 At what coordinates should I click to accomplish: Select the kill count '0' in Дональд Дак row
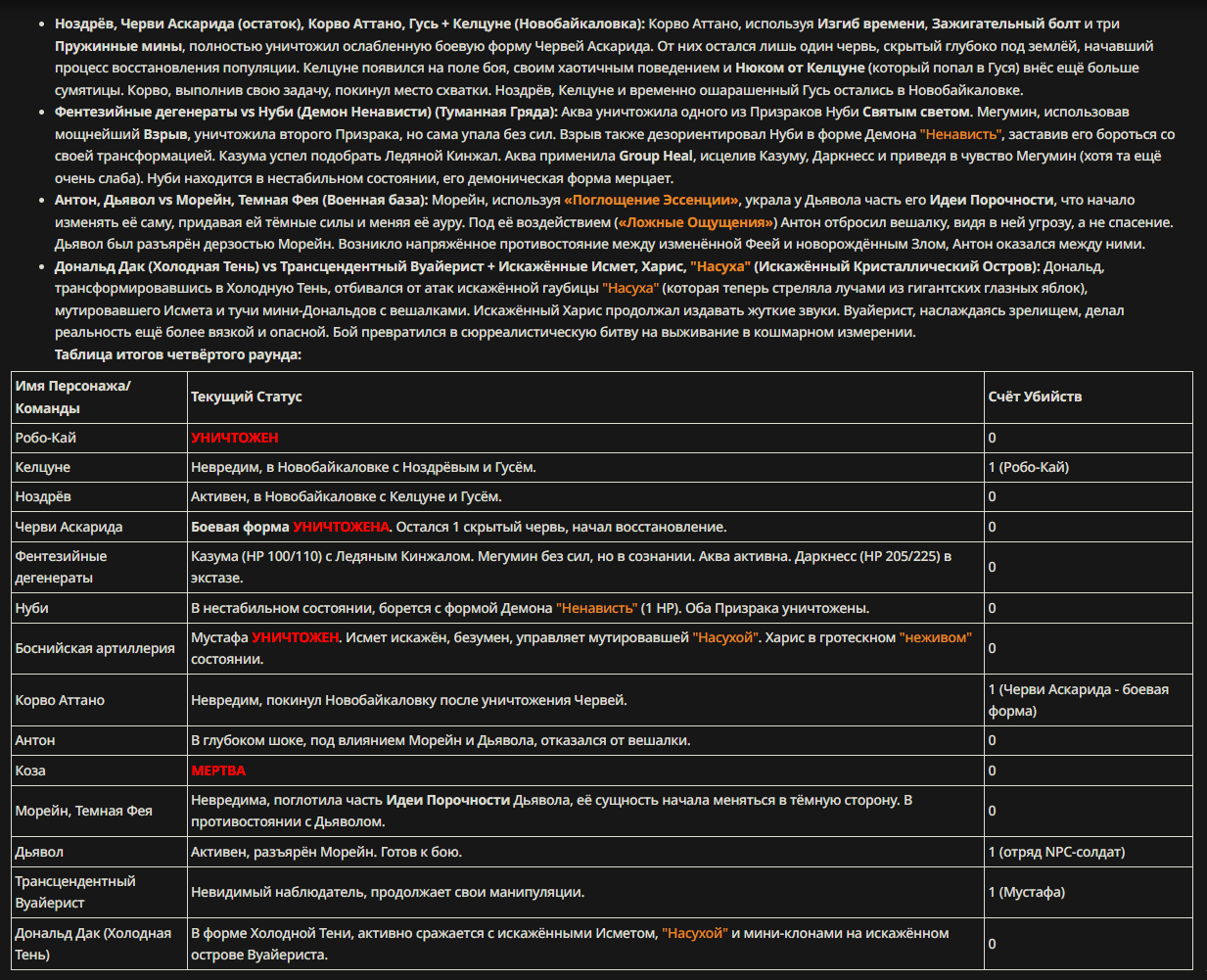(x=1089, y=944)
